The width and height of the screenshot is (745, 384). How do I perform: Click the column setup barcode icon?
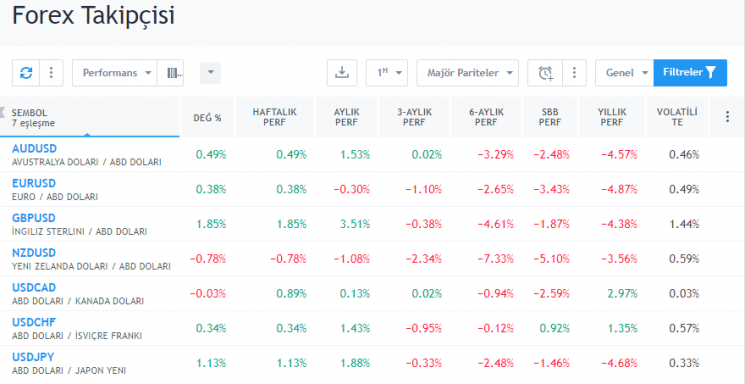point(171,73)
